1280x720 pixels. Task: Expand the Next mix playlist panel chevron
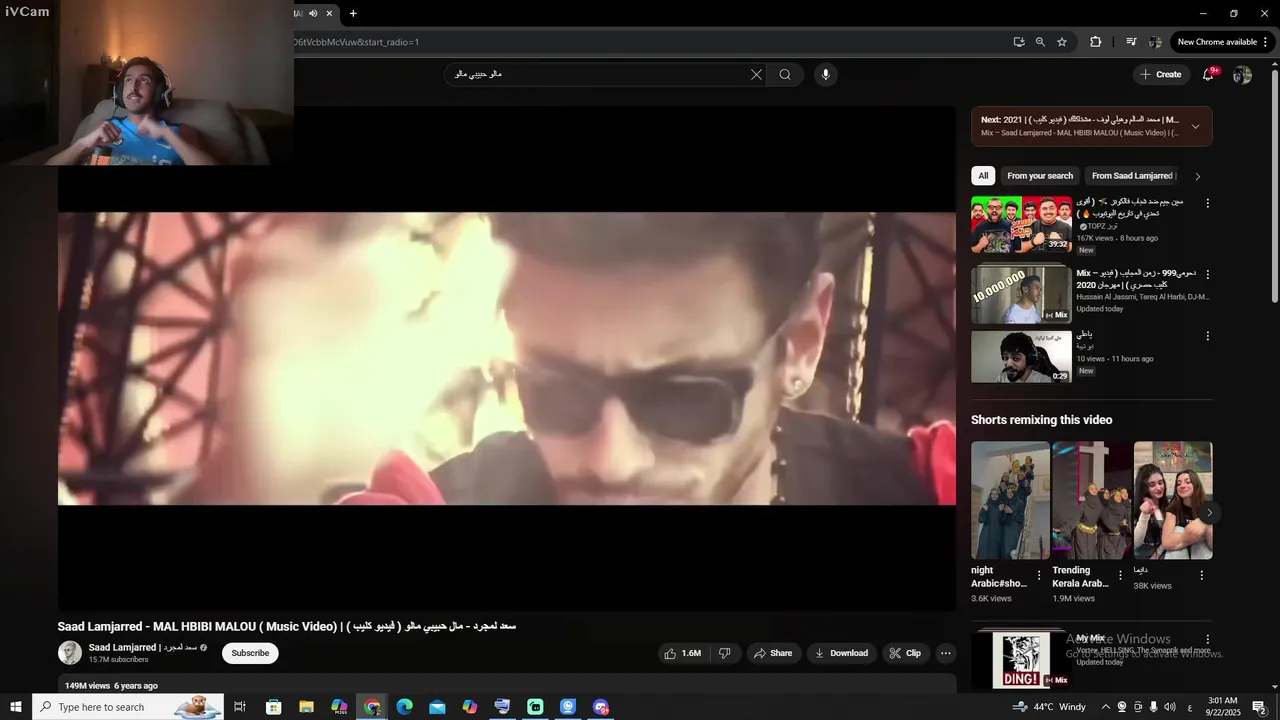pyautogui.click(x=1195, y=127)
